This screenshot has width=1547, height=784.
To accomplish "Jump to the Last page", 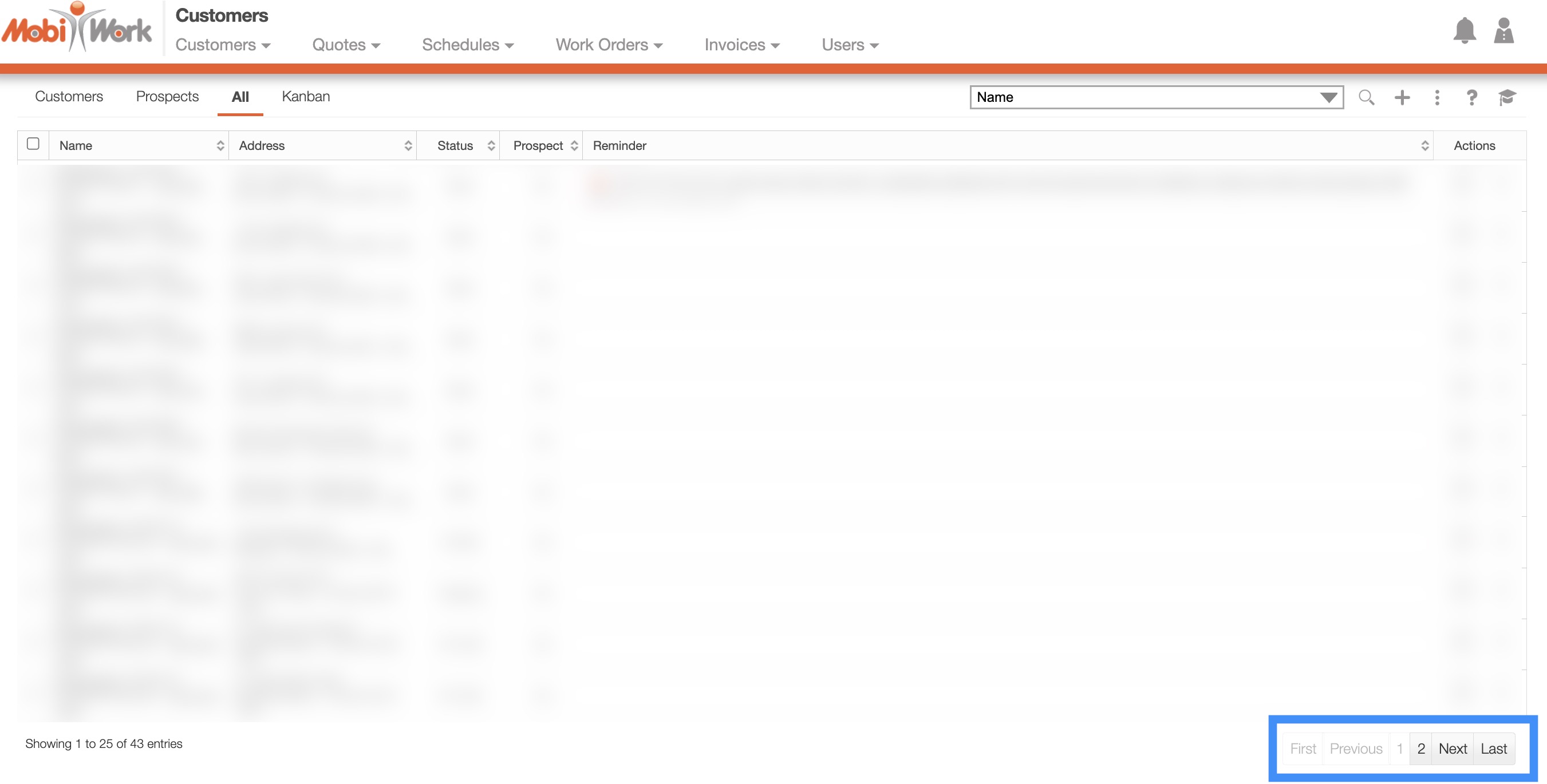I will coord(1493,749).
